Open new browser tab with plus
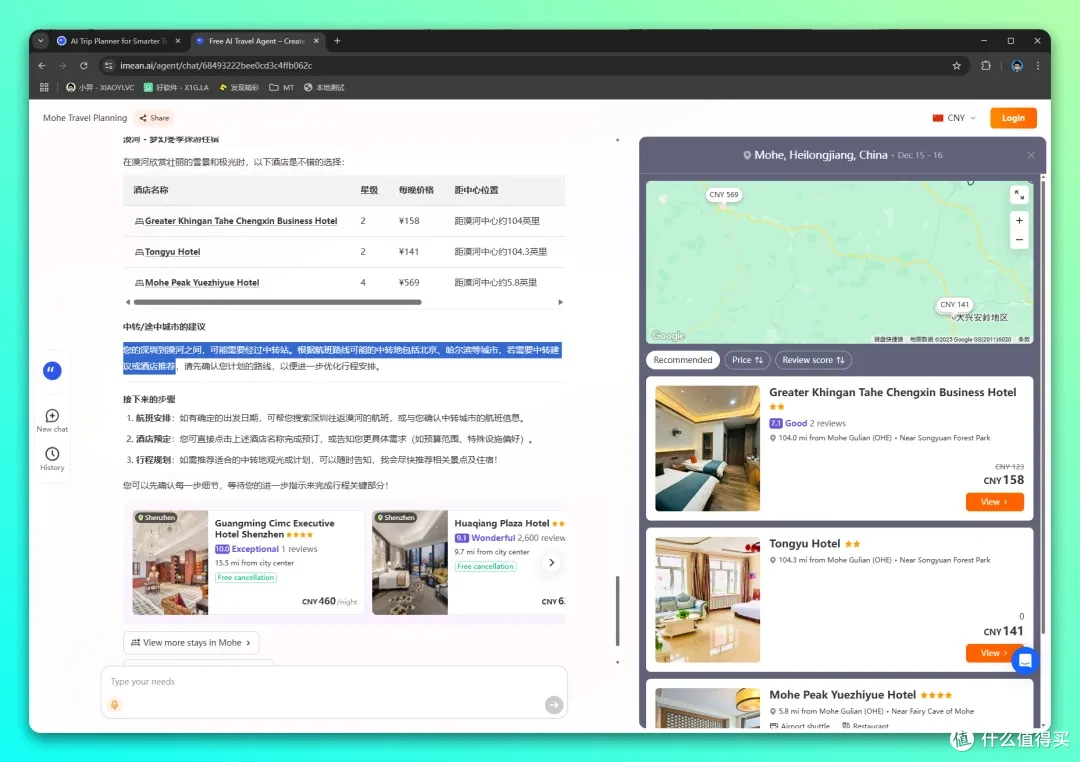This screenshot has height=762, width=1080. point(337,41)
